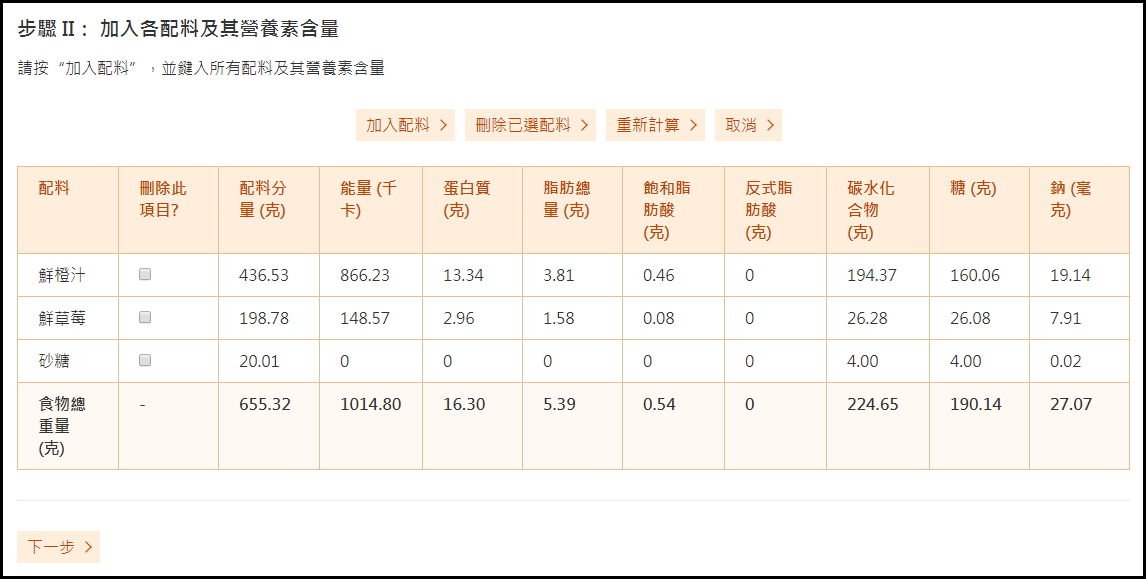Click the total energy value 1014.80

click(x=370, y=405)
